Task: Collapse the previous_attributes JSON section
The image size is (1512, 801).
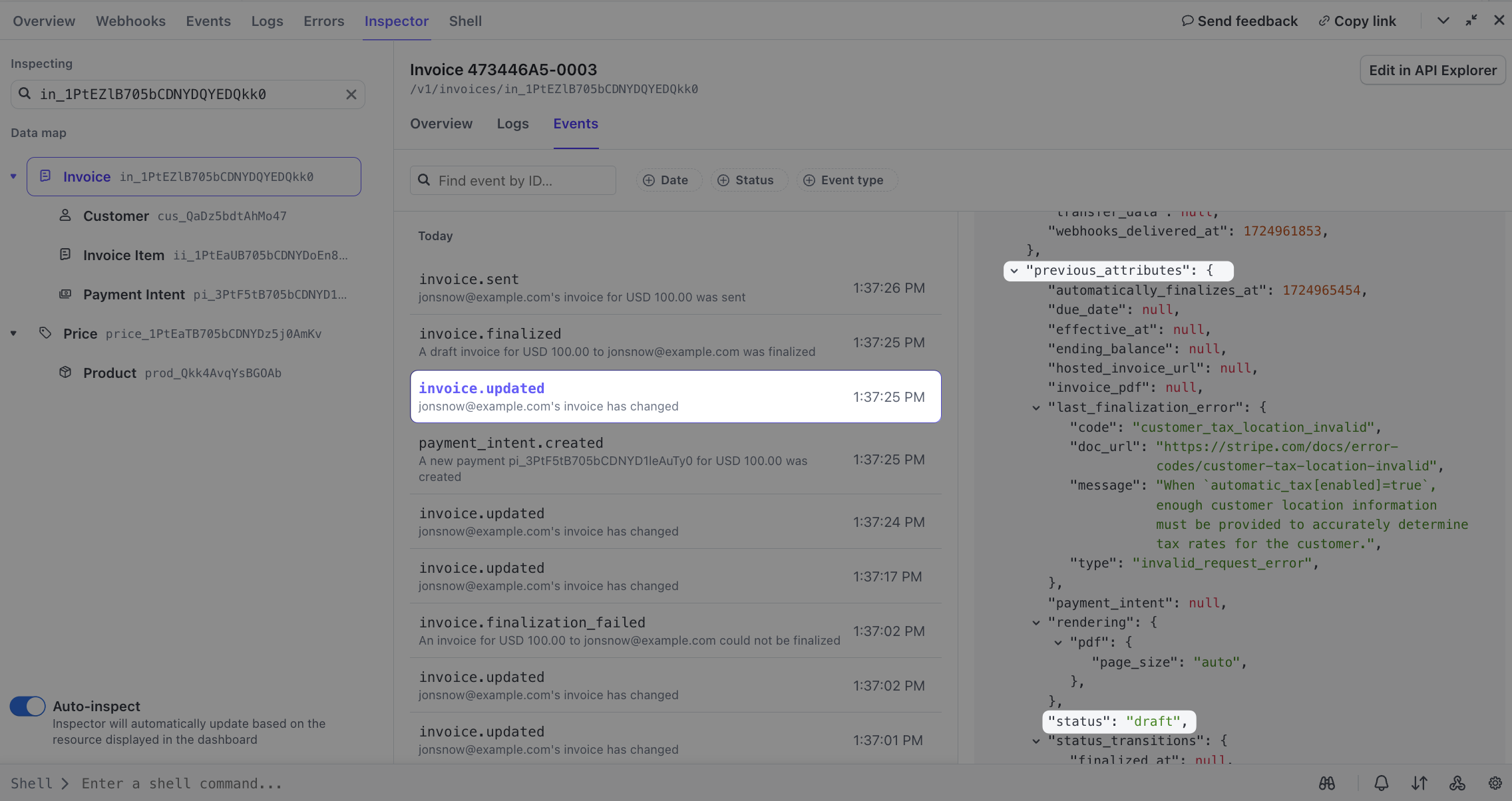Action: tap(1014, 271)
